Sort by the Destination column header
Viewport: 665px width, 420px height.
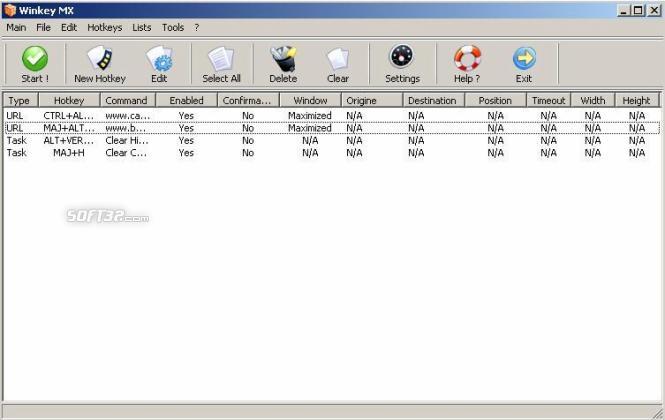[x=433, y=101]
